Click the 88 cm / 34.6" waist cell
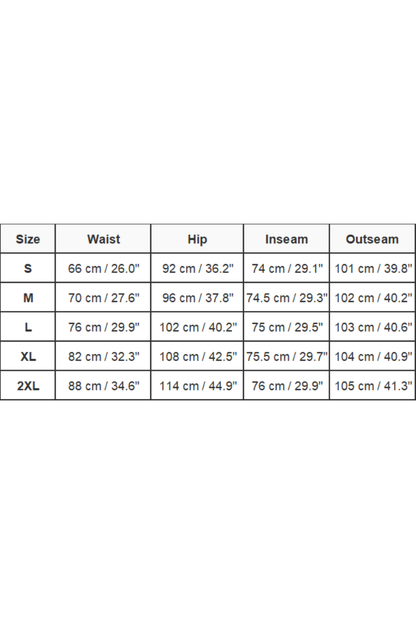The image size is (416, 624). click(103, 386)
